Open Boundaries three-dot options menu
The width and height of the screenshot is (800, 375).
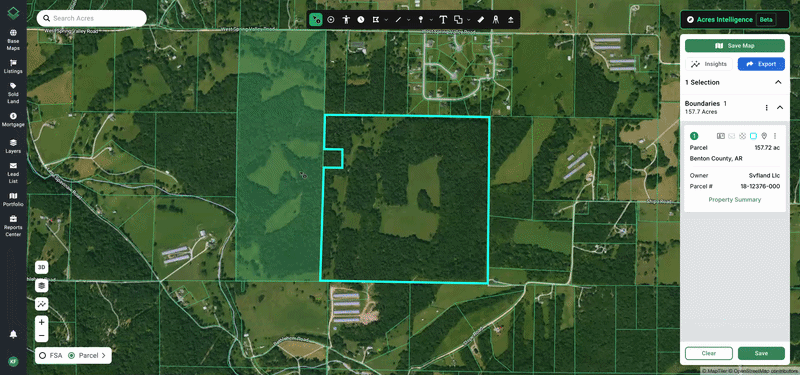pyautogui.click(x=766, y=107)
